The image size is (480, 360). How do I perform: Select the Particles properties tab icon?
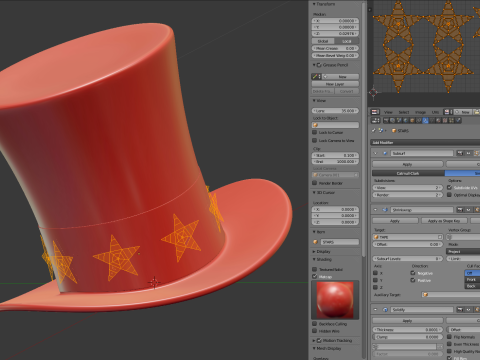click(x=452, y=120)
